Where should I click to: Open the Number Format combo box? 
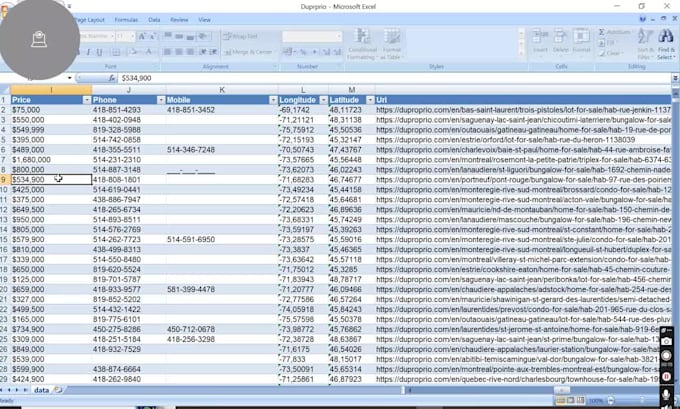312,36
